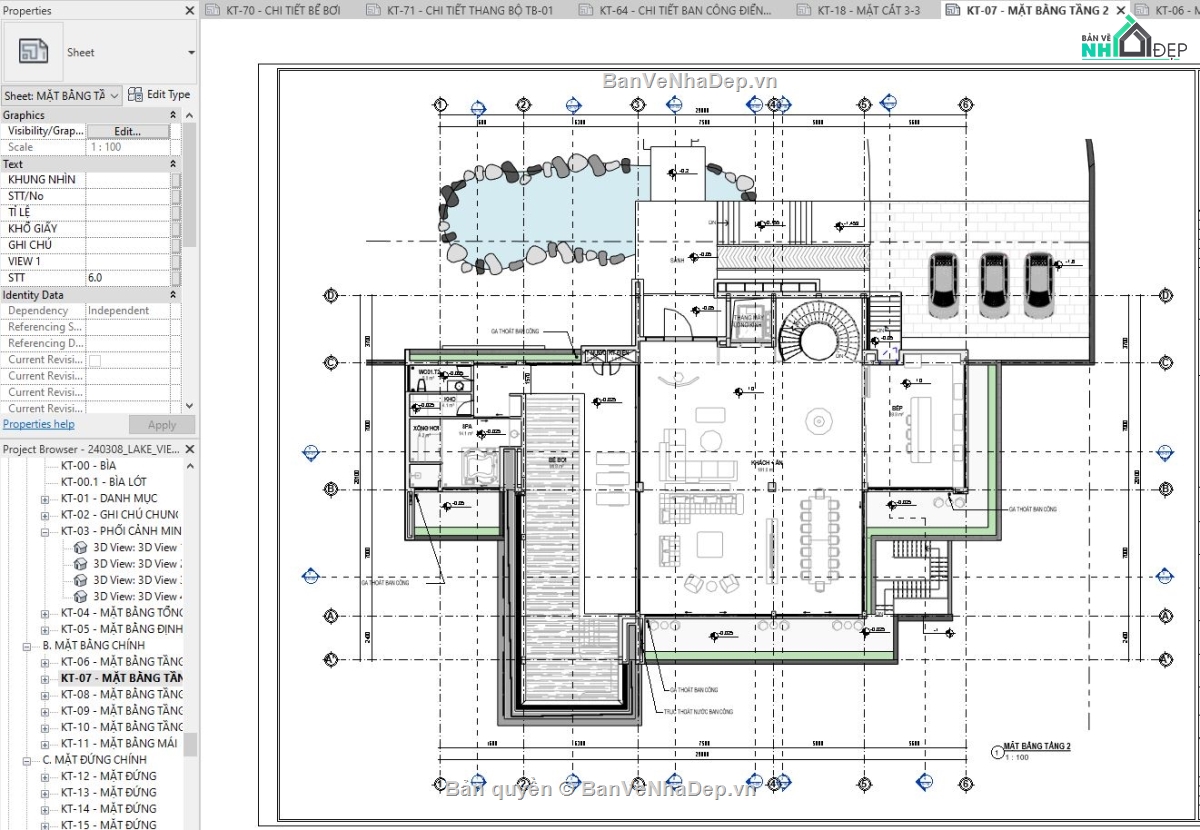Click Properties scrollbar down arrow
This screenshot has height=830, width=1200.
(x=190, y=406)
